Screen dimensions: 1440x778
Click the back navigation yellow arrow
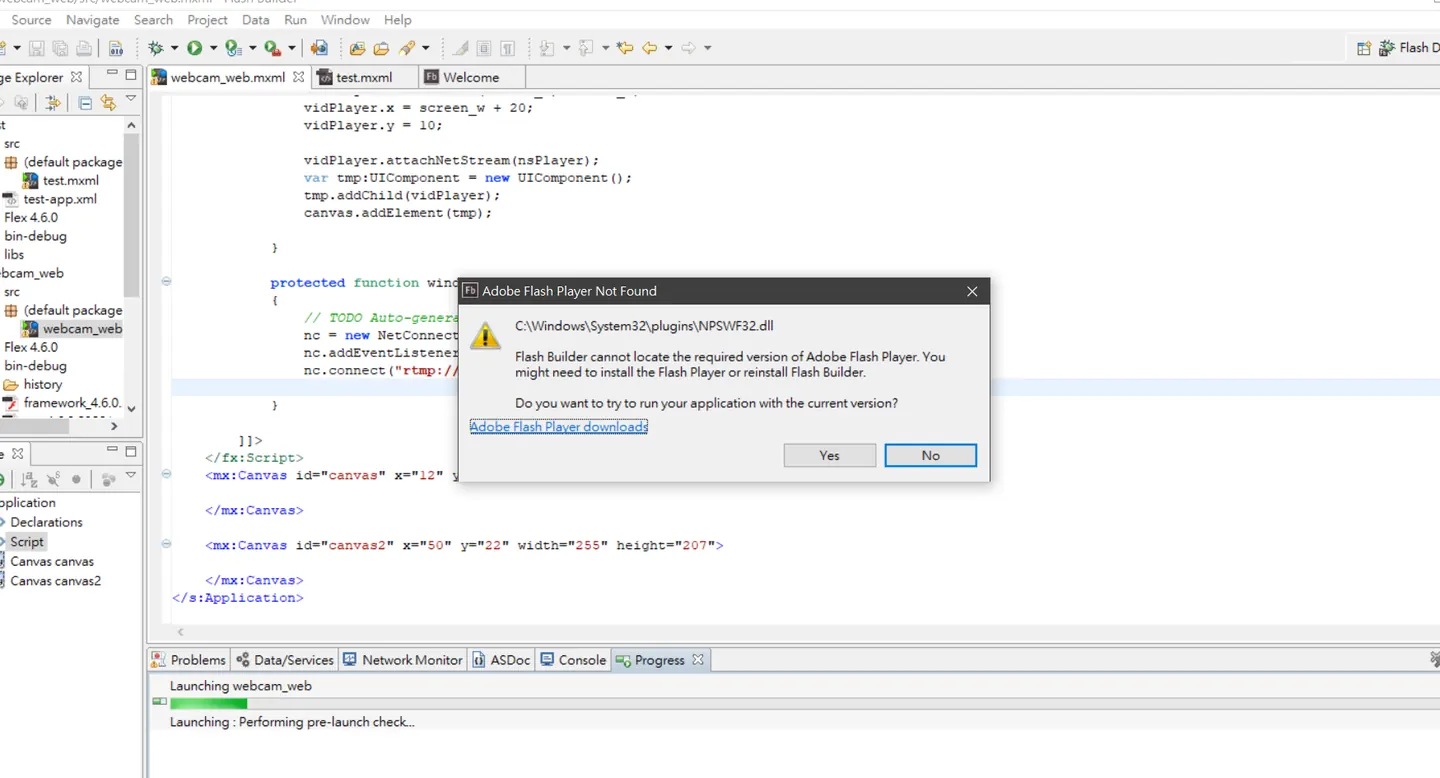(x=650, y=48)
